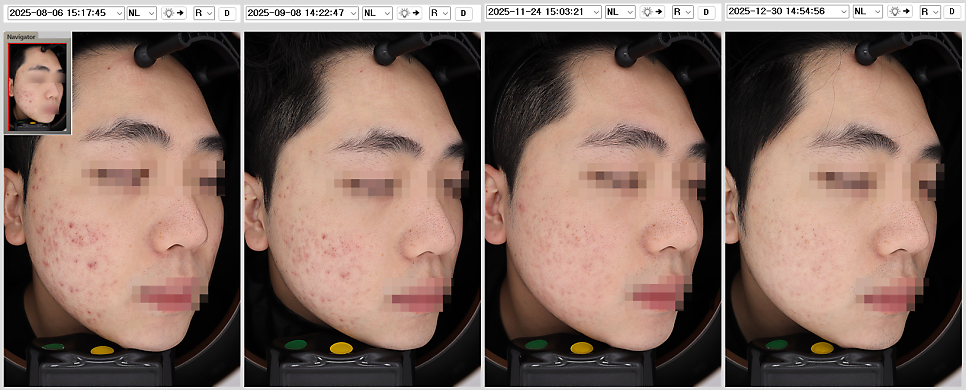Open NL dropdown for 2025-12-30 panel
The image size is (966, 390).
coord(868,12)
